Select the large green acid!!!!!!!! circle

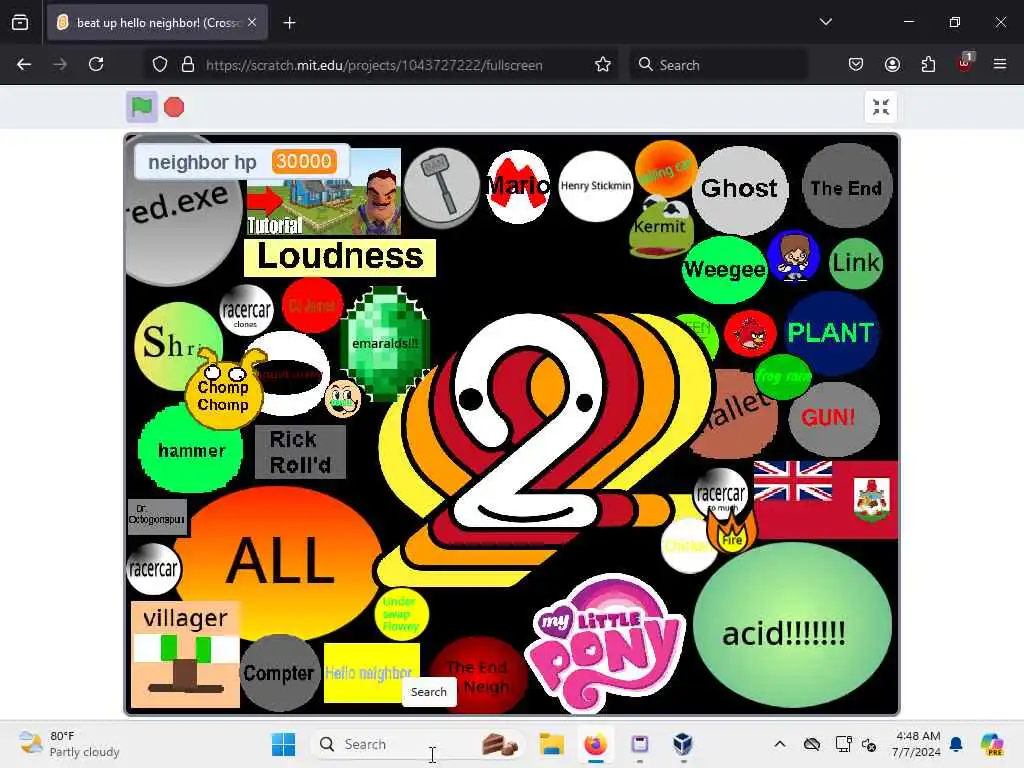[x=792, y=625]
